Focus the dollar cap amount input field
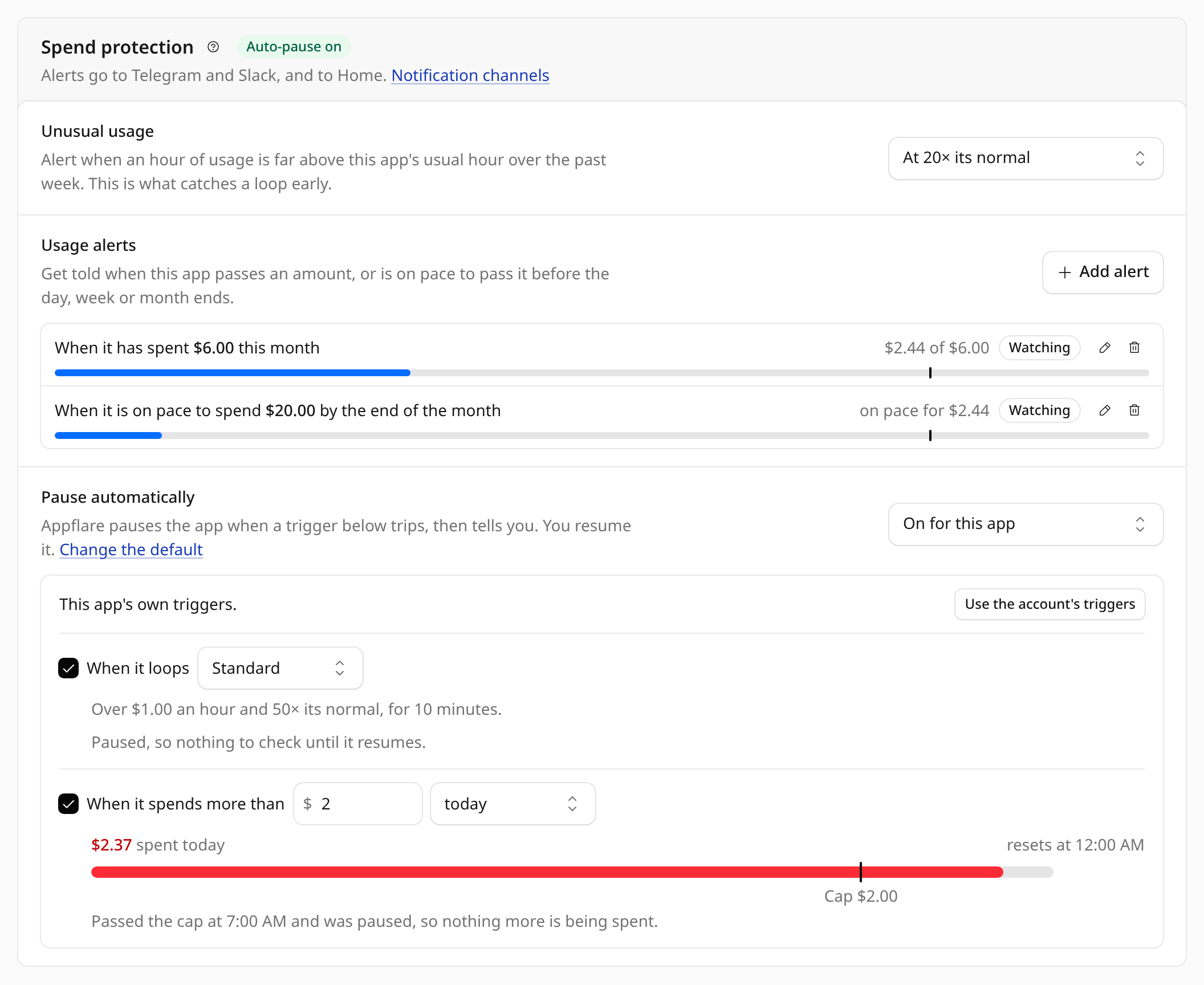Screen dimensions: 1204x985 (357, 804)
